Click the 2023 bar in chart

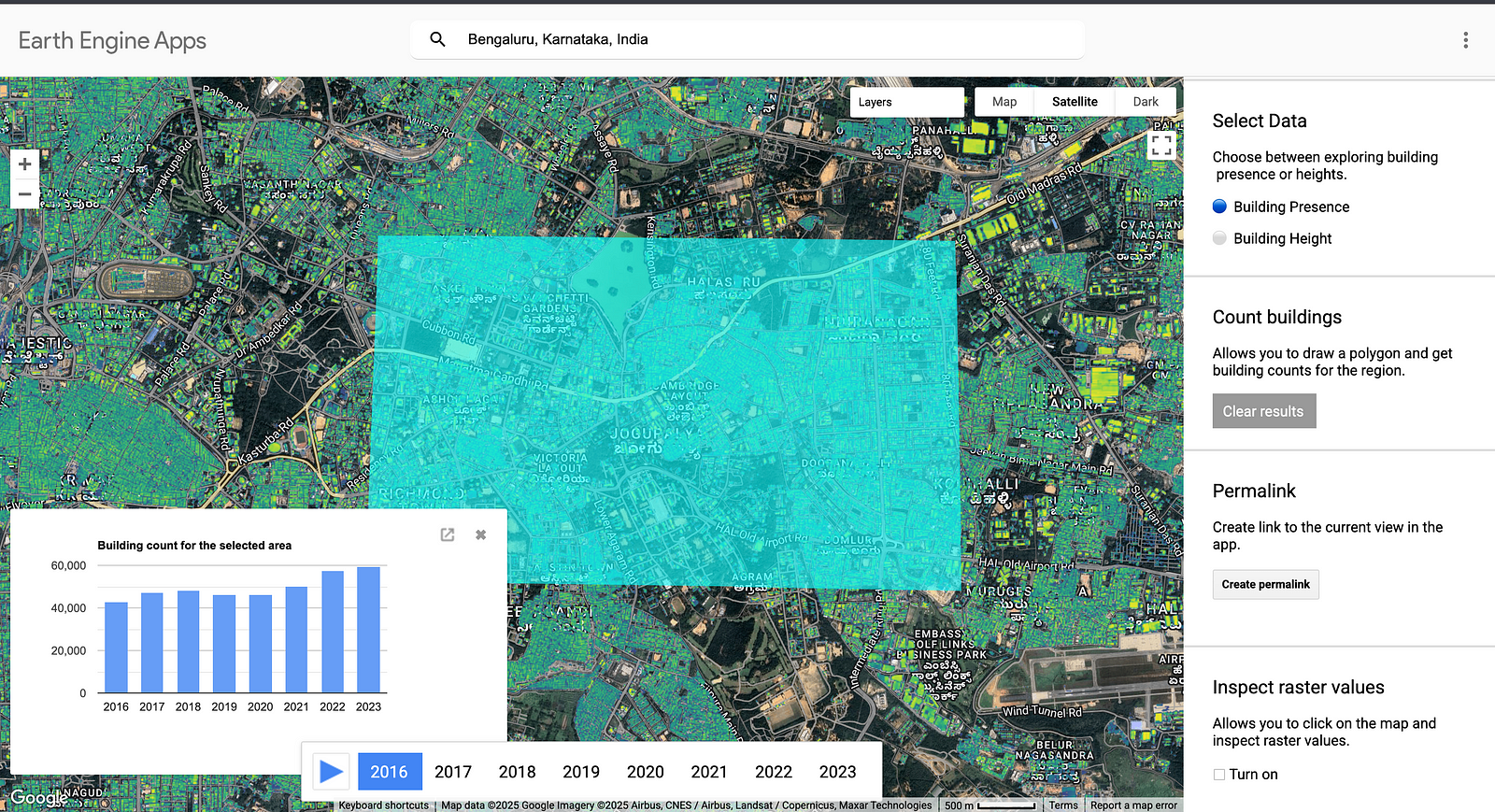pyautogui.click(x=369, y=630)
